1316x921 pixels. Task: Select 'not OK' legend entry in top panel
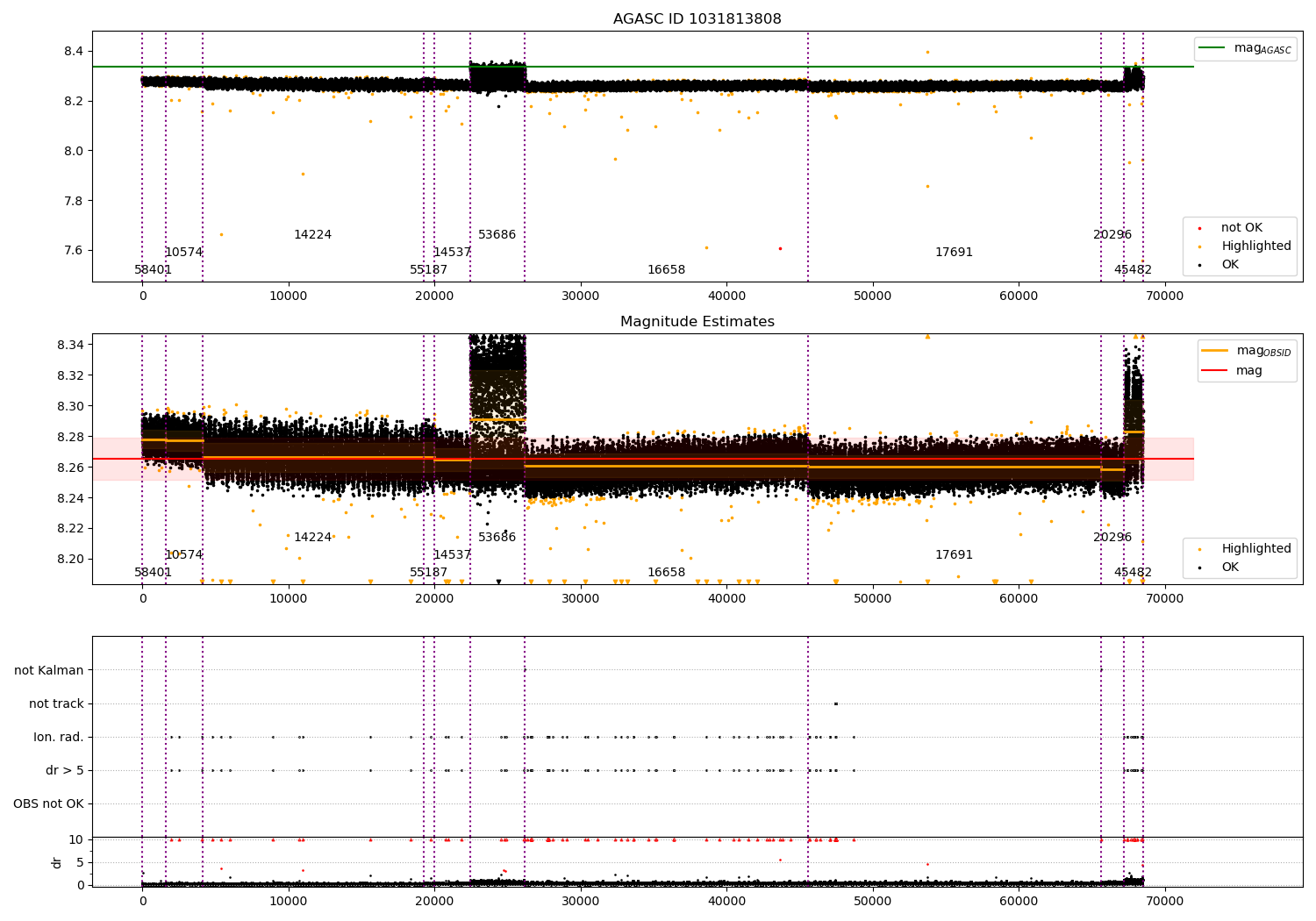pyautogui.click(x=1241, y=228)
